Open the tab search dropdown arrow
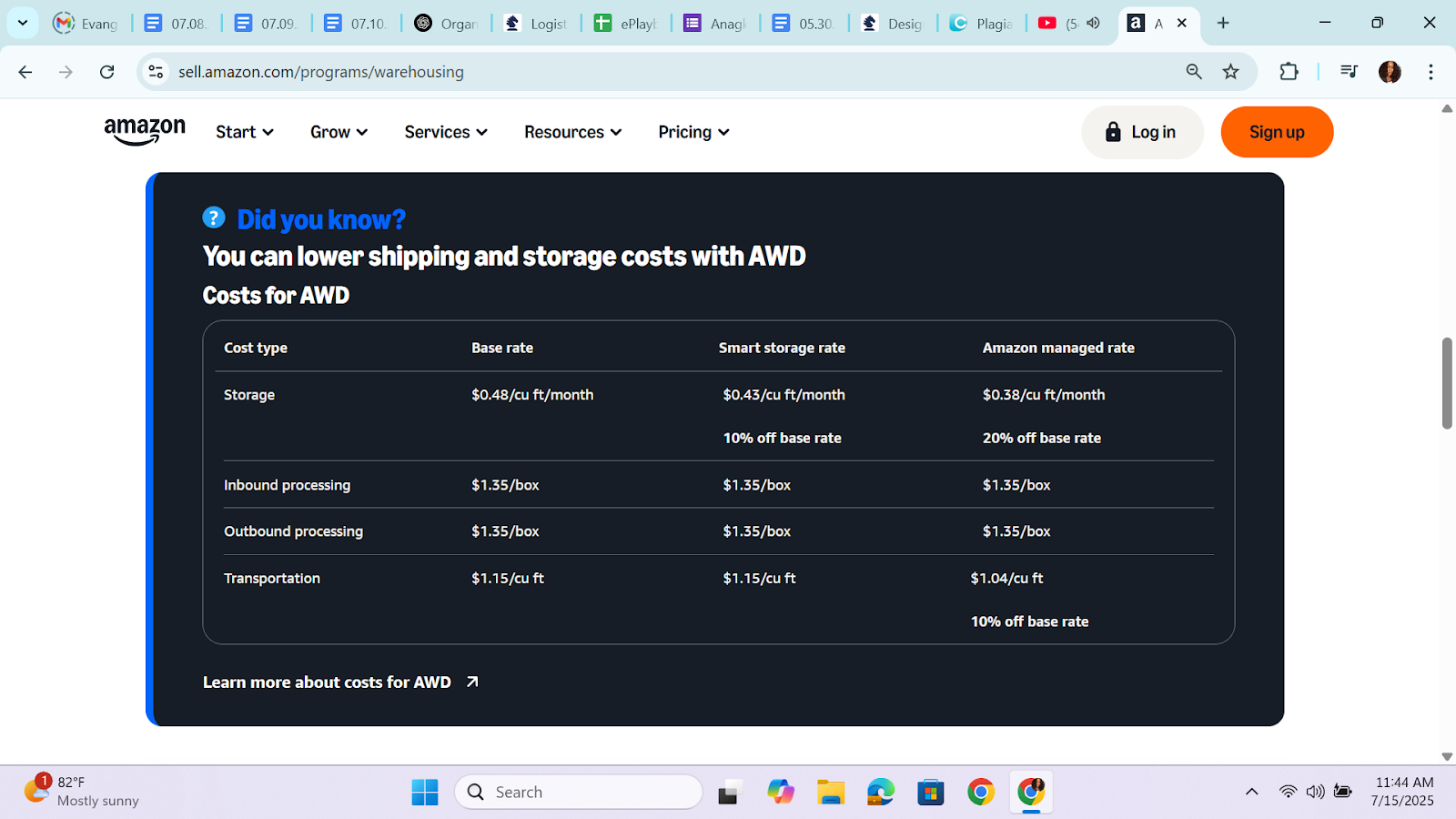The width and height of the screenshot is (1456, 819). point(23,23)
